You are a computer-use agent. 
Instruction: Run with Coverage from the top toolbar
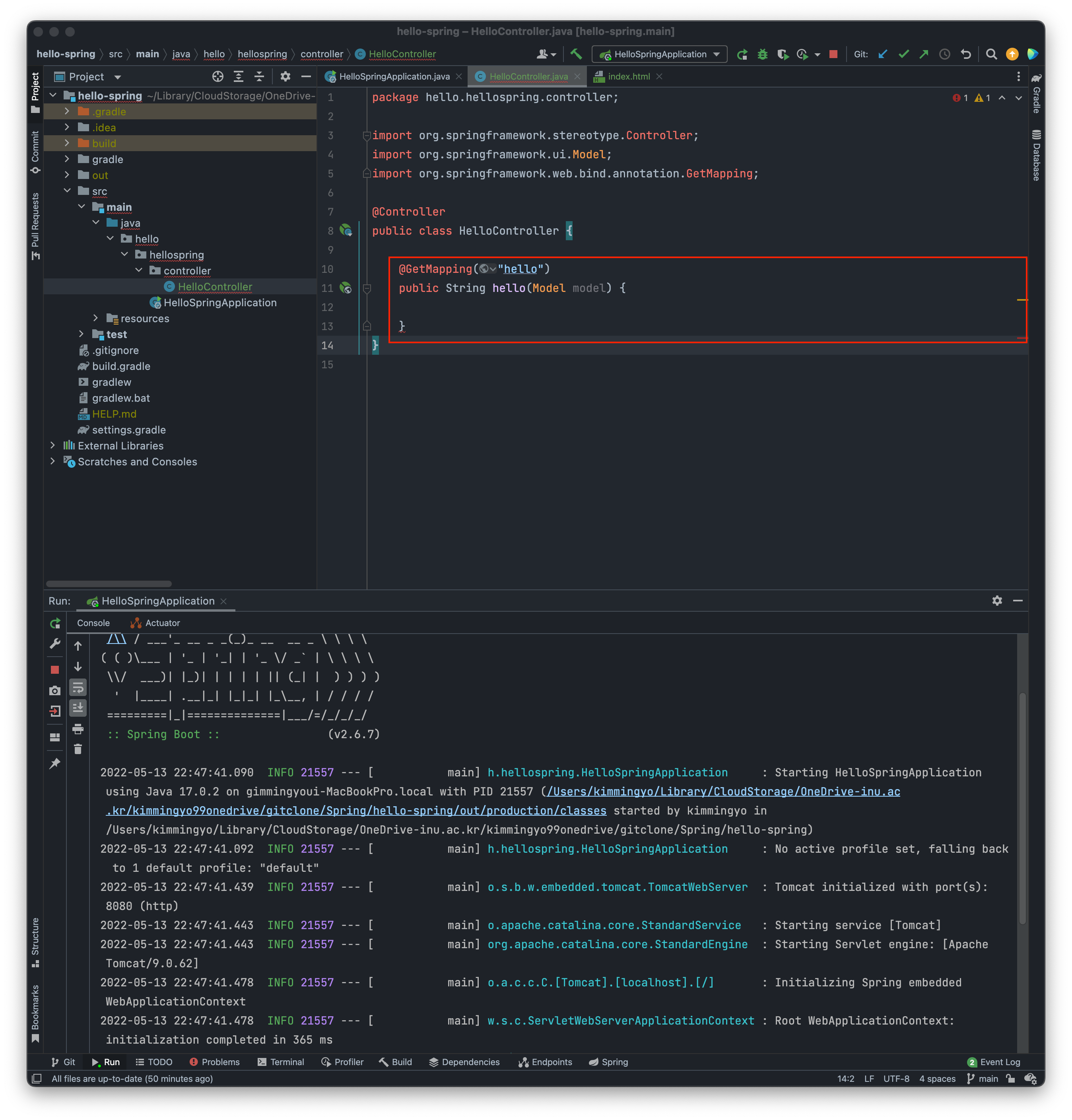pyautogui.click(x=783, y=54)
